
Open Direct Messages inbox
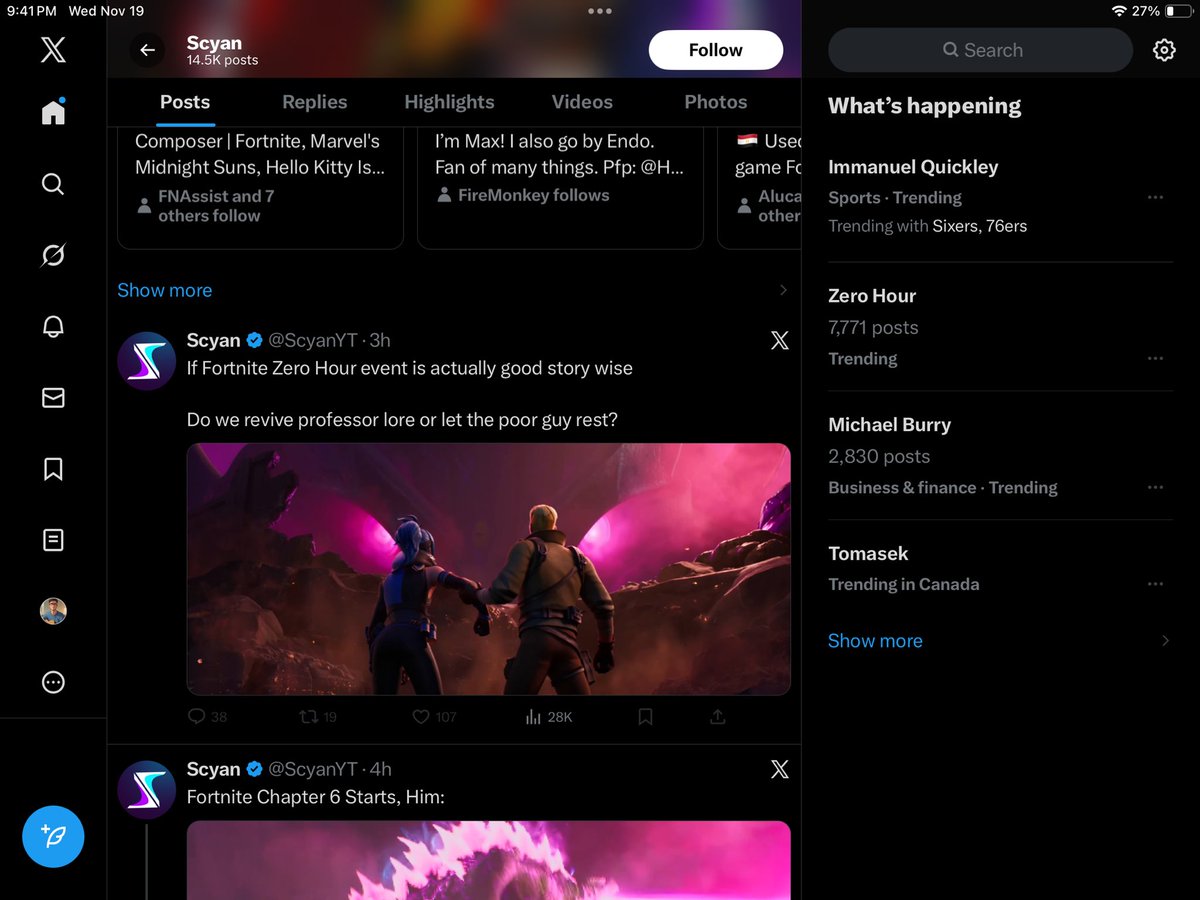pos(53,397)
